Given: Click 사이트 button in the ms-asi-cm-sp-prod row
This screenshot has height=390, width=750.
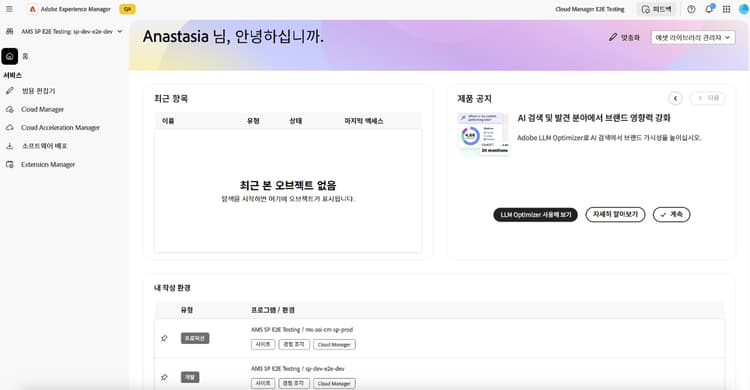Looking at the screenshot, I should [263, 345].
